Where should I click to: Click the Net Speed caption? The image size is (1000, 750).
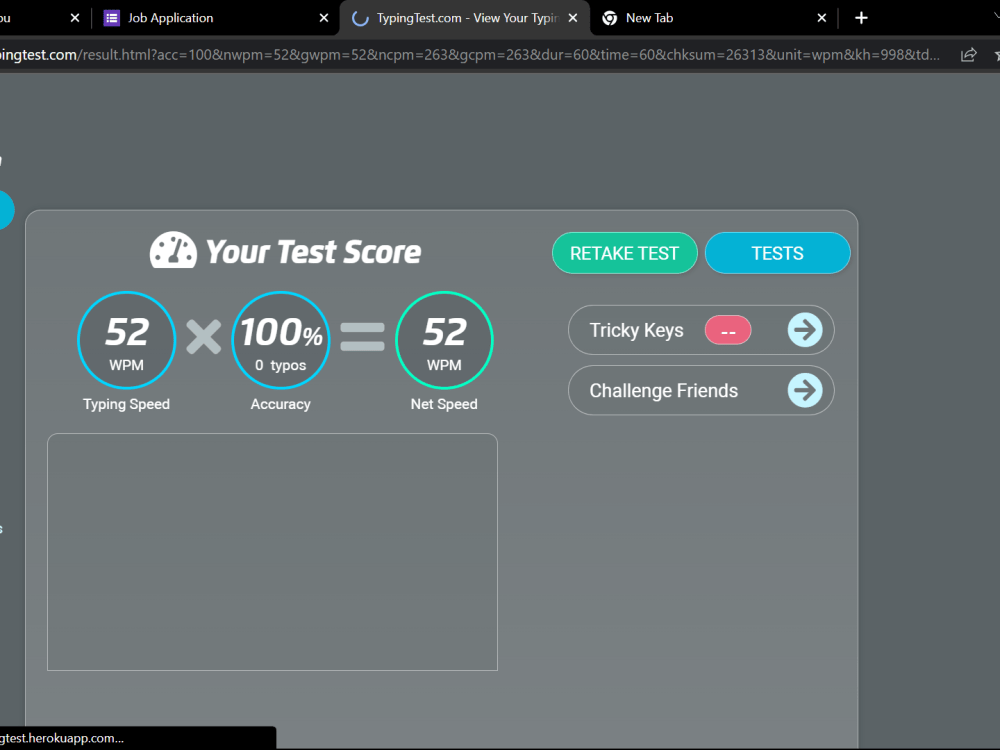coord(444,404)
